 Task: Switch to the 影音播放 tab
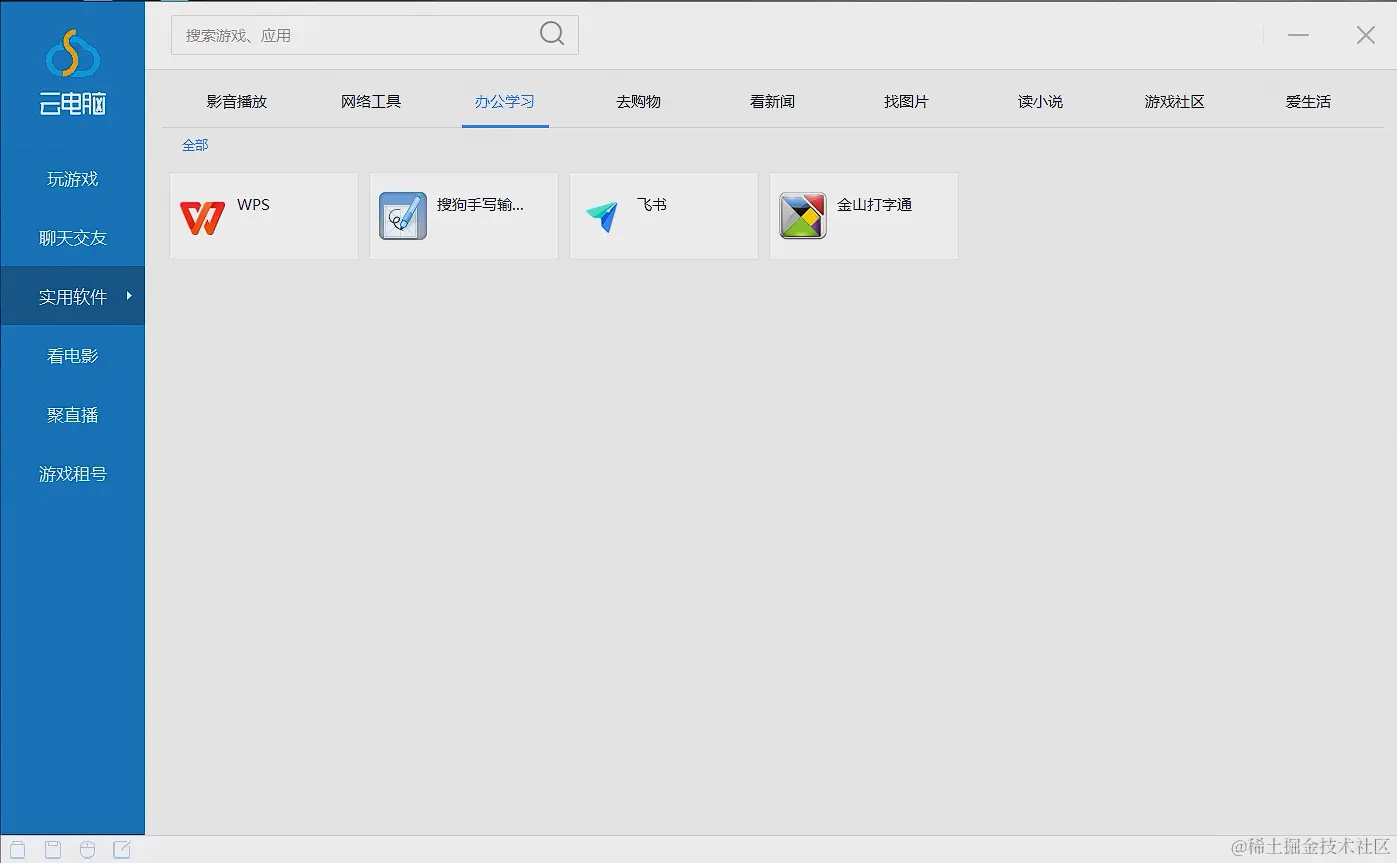point(236,100)
